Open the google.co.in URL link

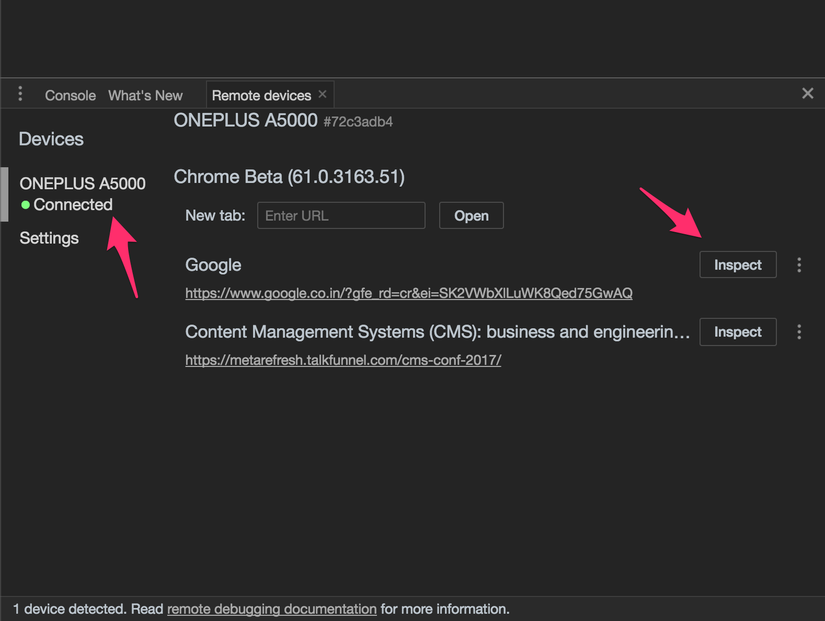pyautogui.click(x=409, y=293)
